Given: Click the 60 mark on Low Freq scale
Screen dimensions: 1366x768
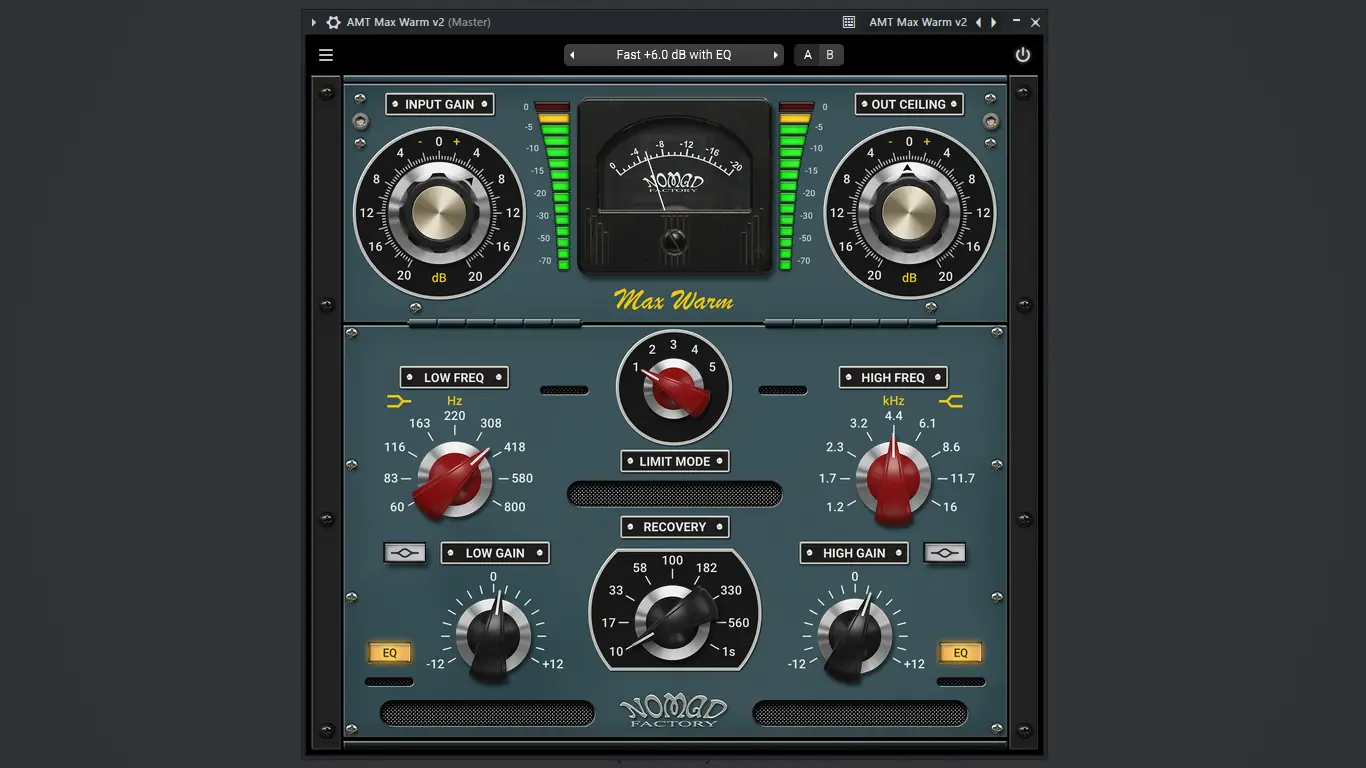Looking at the screenshot, I should click(397, 507).
